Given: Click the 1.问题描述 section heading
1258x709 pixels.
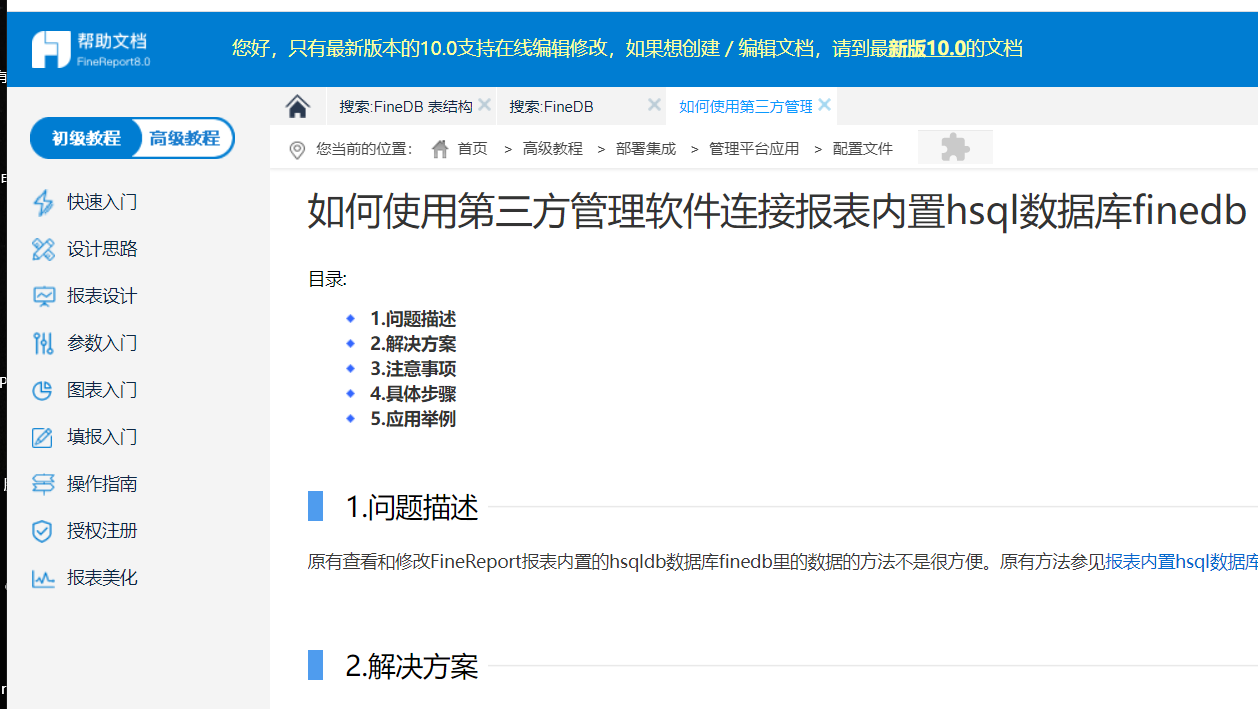Looking at the screenshot, I should coord(412,508).
